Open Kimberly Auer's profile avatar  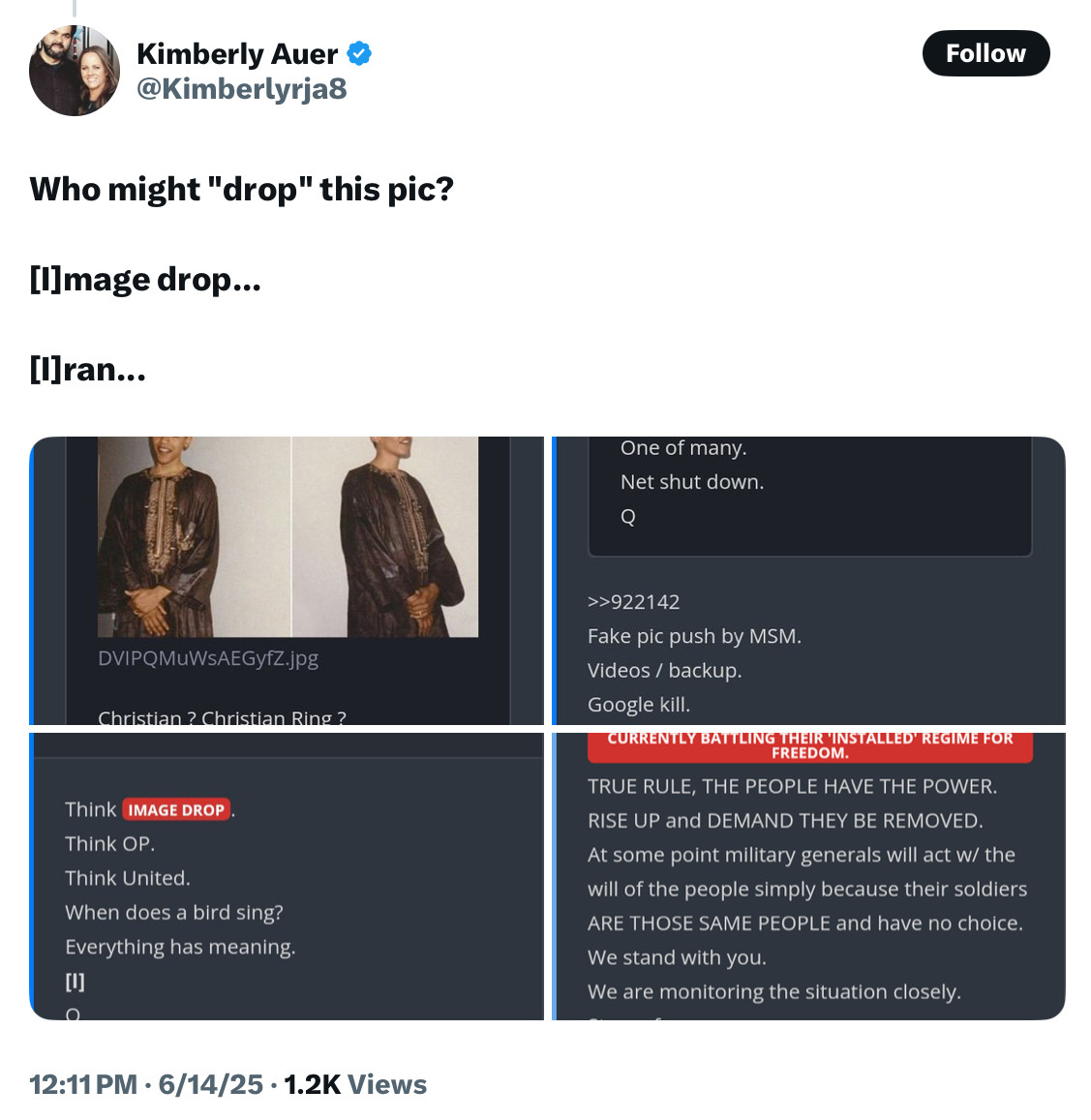(75, 71)
